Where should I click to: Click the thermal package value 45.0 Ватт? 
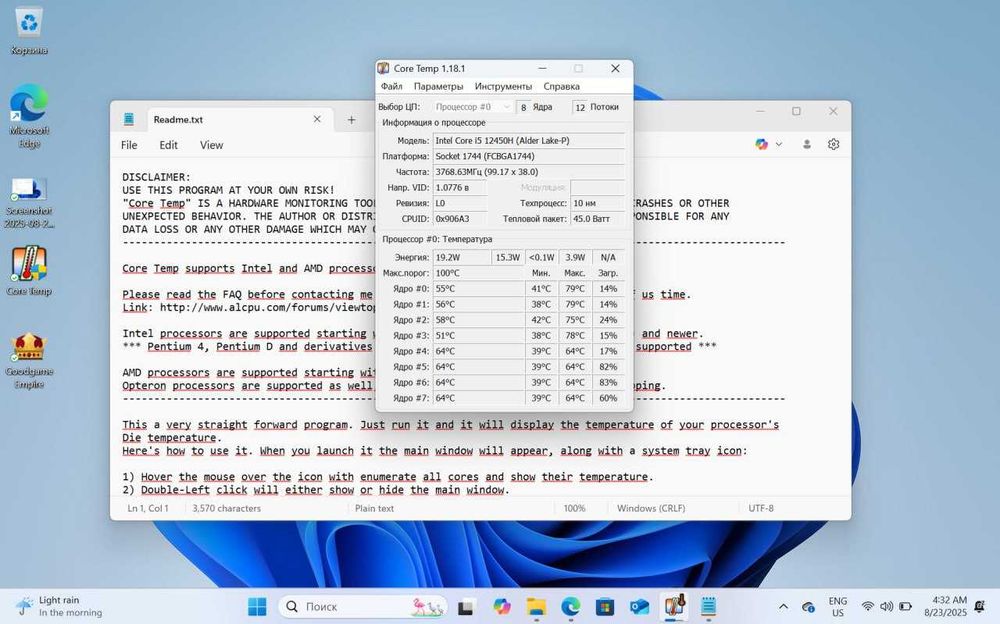pos(598,219)
